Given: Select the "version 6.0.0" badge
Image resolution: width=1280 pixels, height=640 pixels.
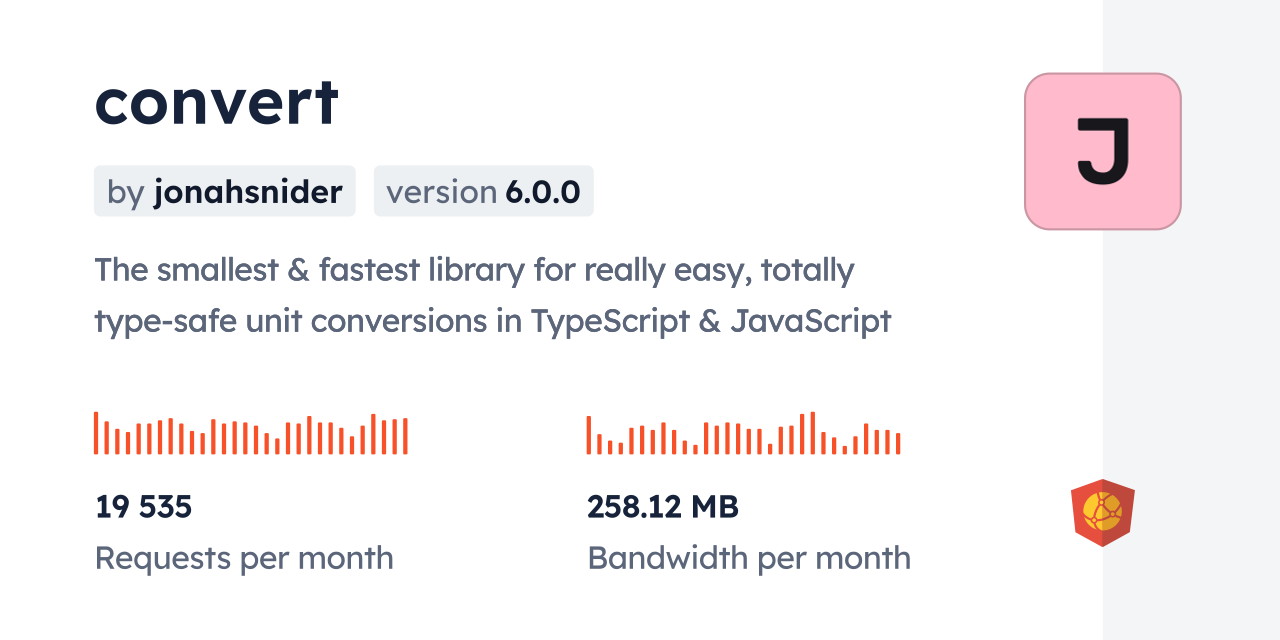Looking at the screenshot, I should pyautogui.click(x=483, y=191).
